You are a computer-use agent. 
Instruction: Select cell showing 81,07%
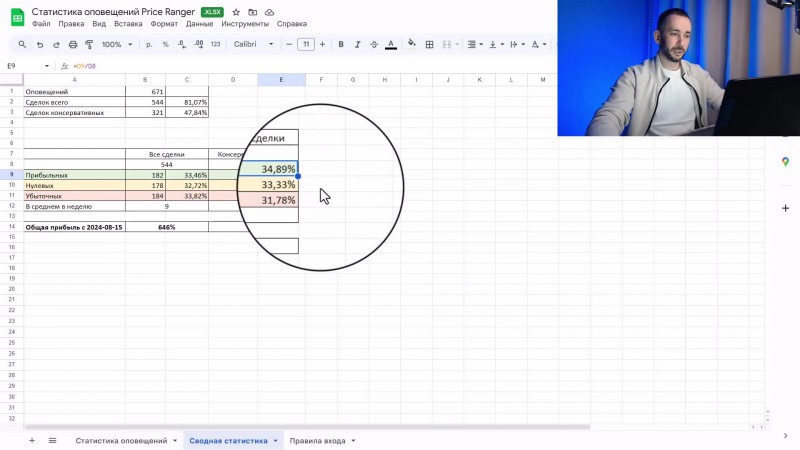[x=187, y=102]
